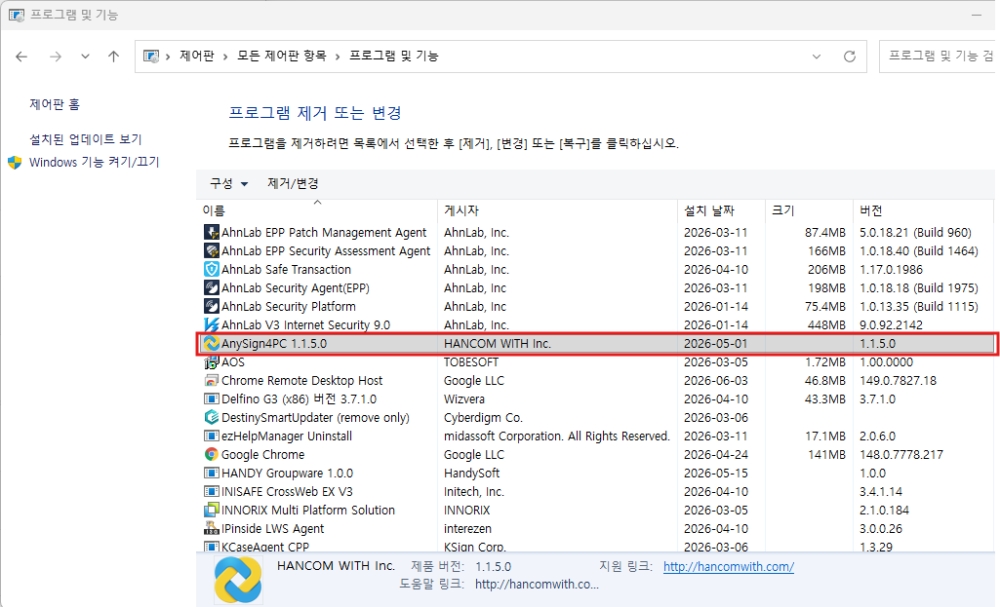Click the HANDY Groupware icon
Viewport: 1000px width, 607px height.
(211, 472)
